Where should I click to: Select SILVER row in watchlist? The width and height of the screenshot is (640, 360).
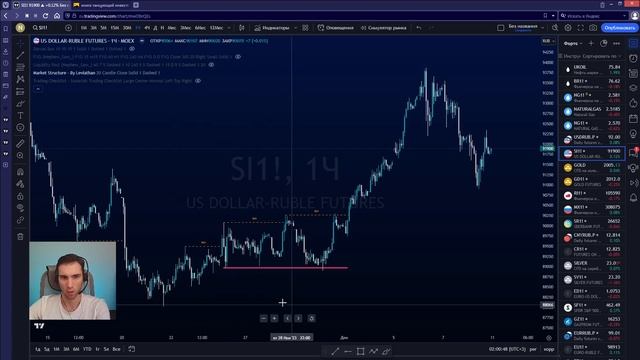(x=592, y=265)
